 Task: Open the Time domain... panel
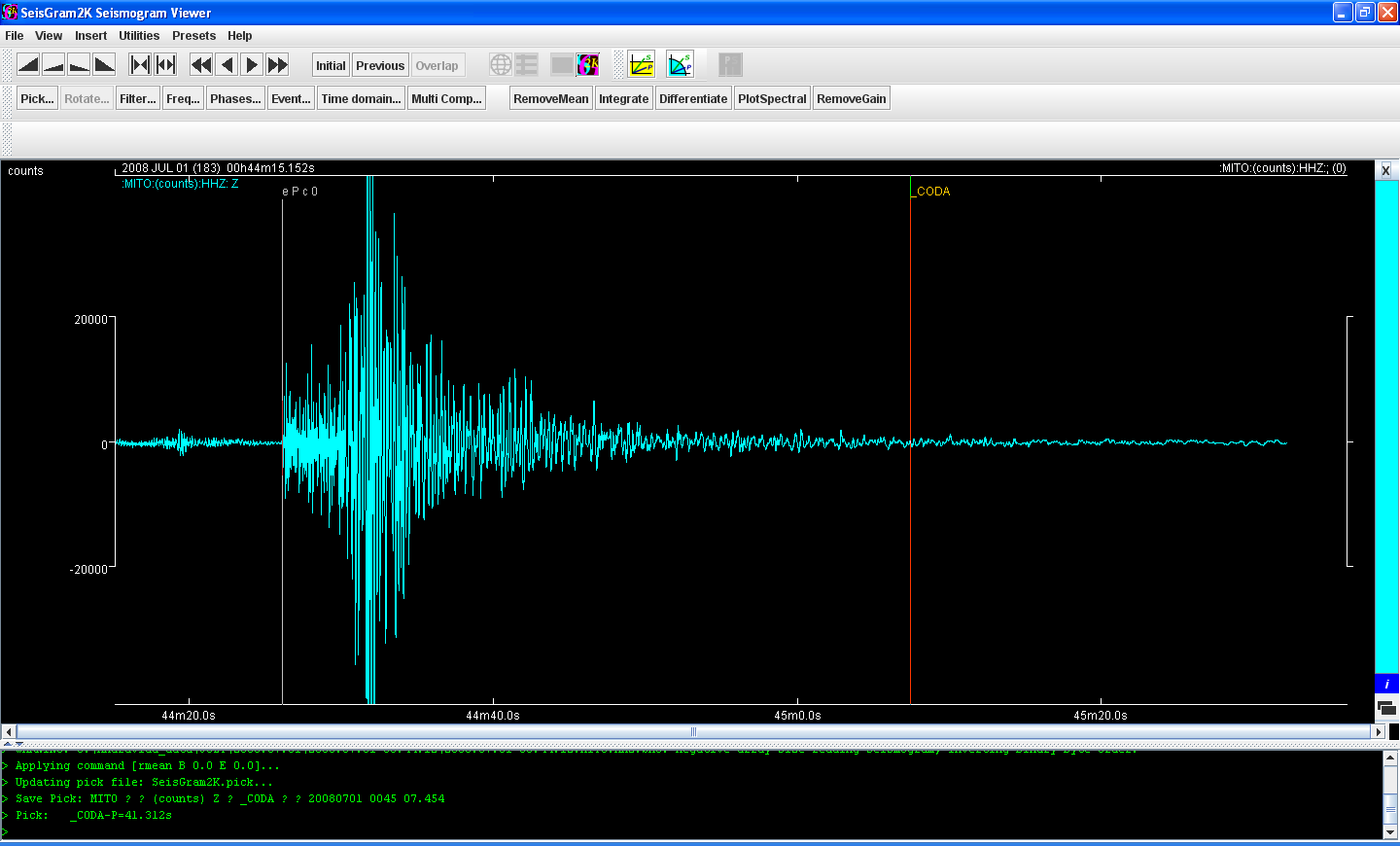coord(361,98)
